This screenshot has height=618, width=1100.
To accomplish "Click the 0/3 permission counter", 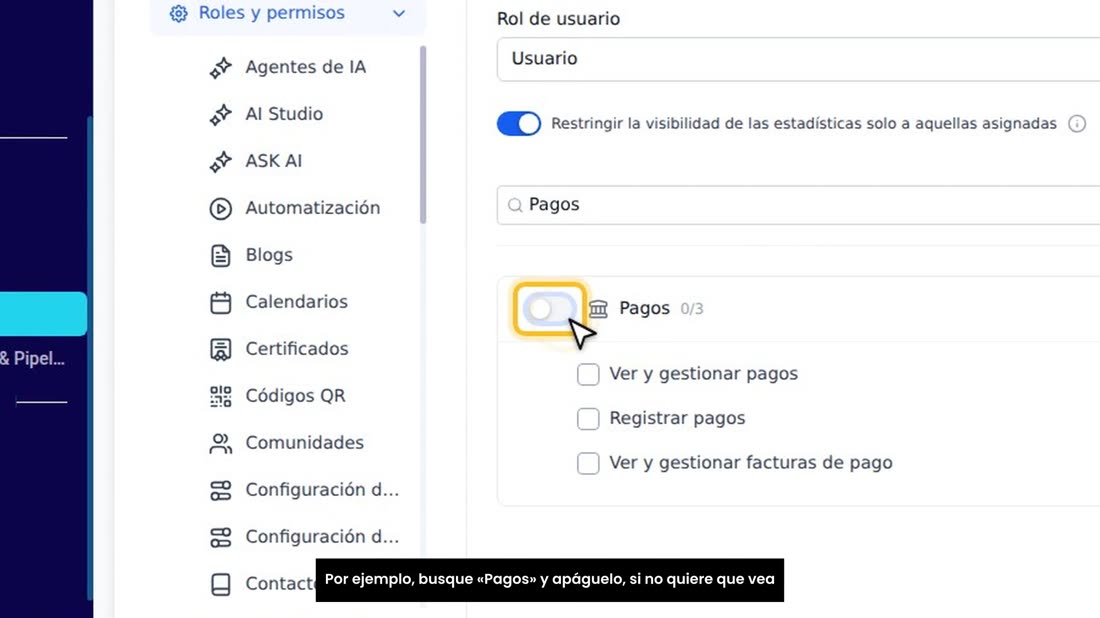I will point(692,309).
